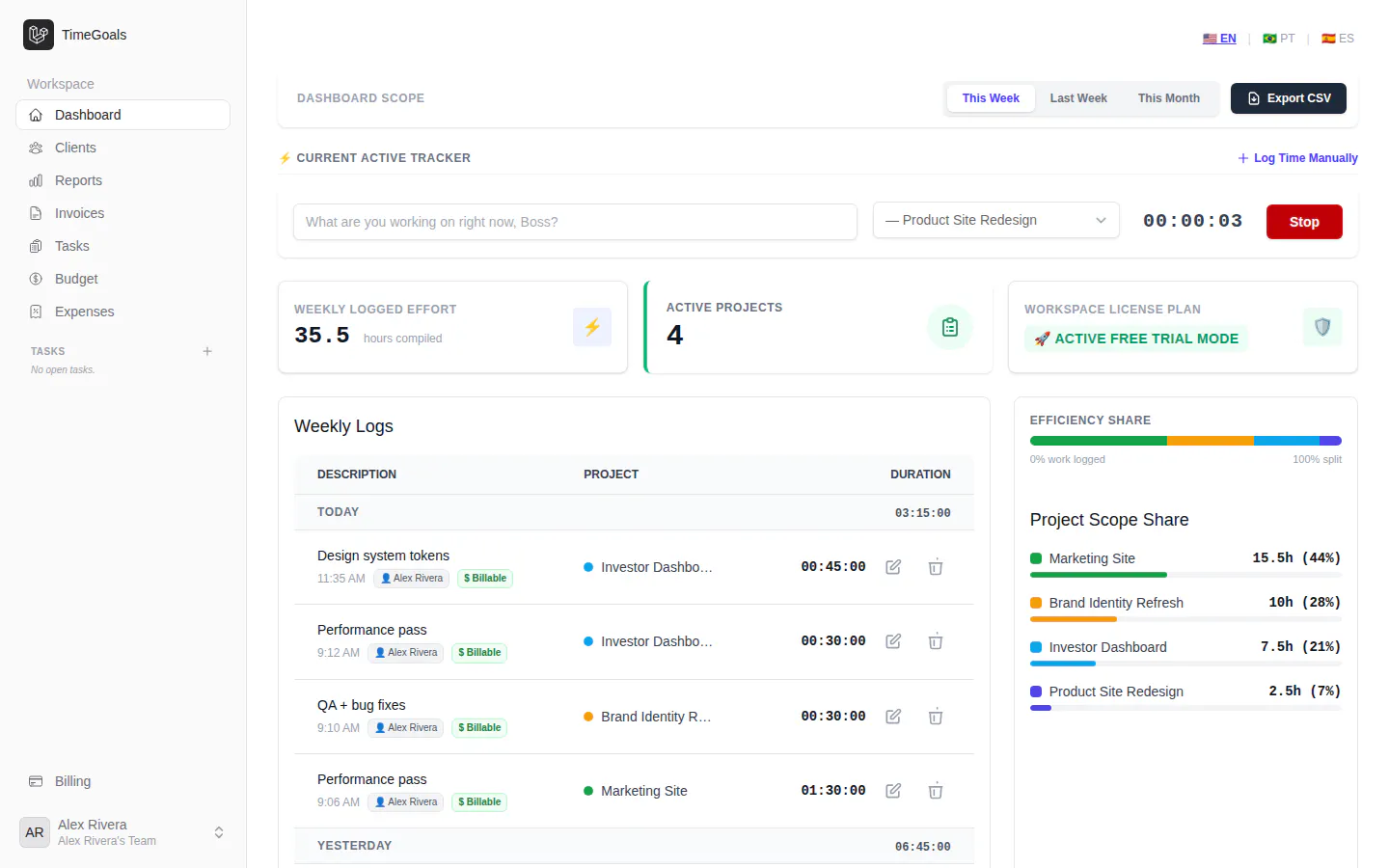This screenshot has height=868, width=1389.
Task: Navigate to Tasks in the sidebar
Action: [x=123, y=246]
